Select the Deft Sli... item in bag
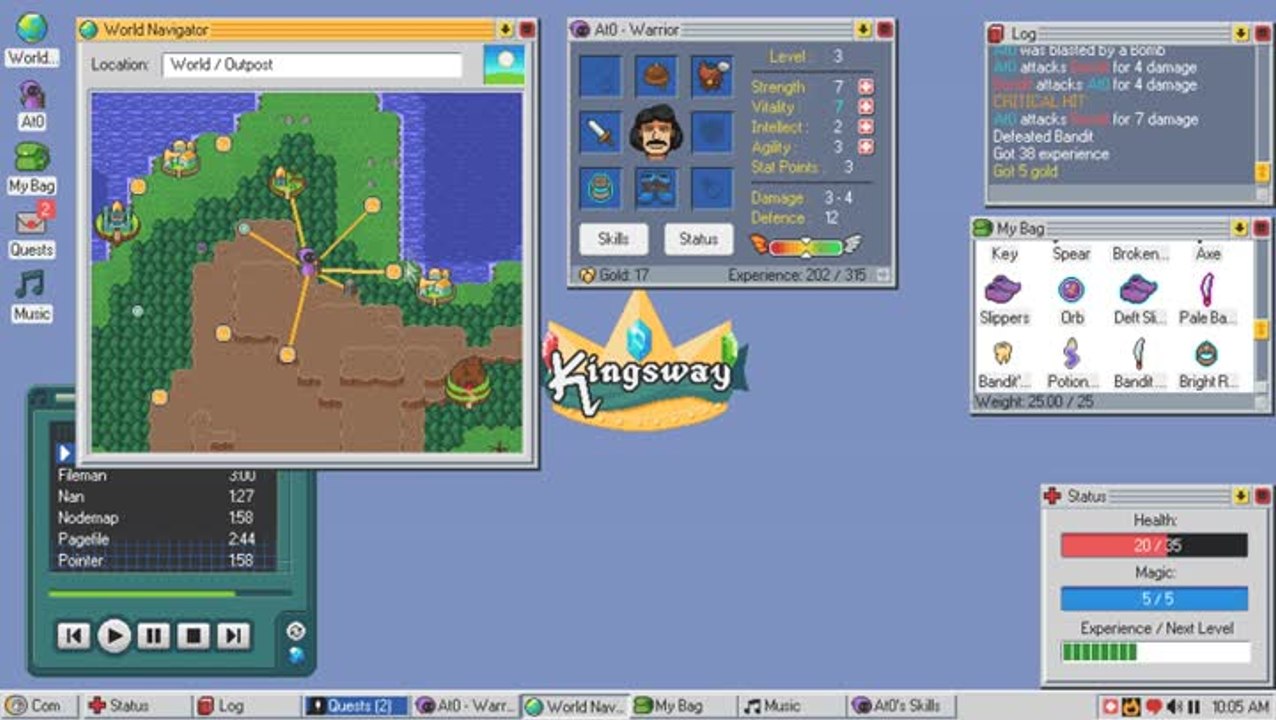Image resolution: width=1276 pixels, height=720 pixels. click(x=1139, y=301)
